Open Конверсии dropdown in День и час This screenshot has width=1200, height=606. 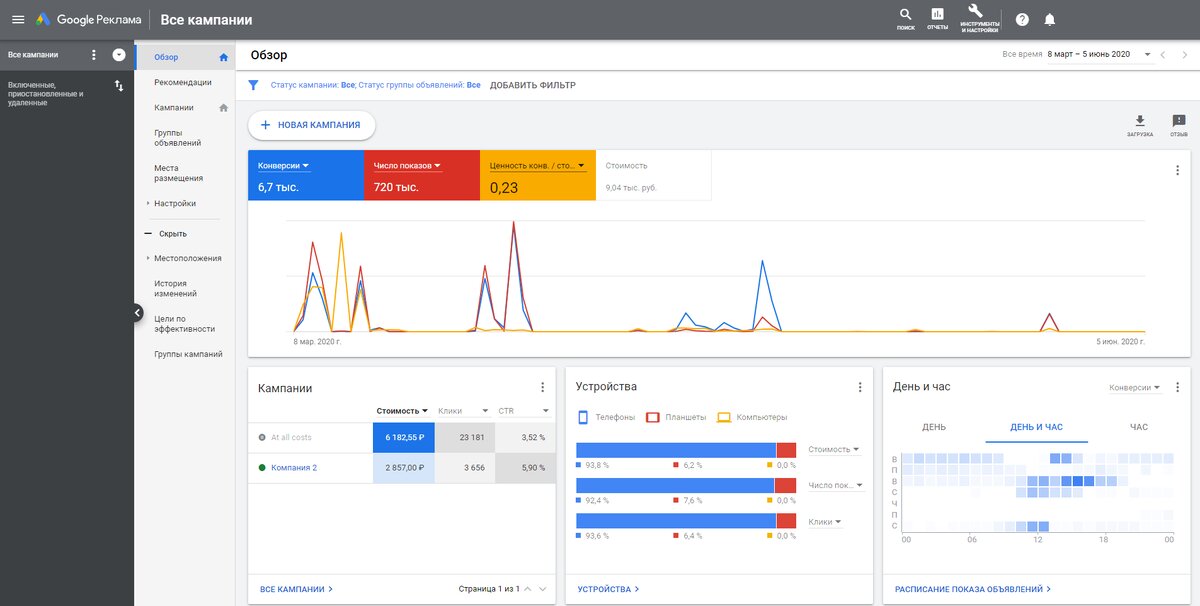(1135, 387)
